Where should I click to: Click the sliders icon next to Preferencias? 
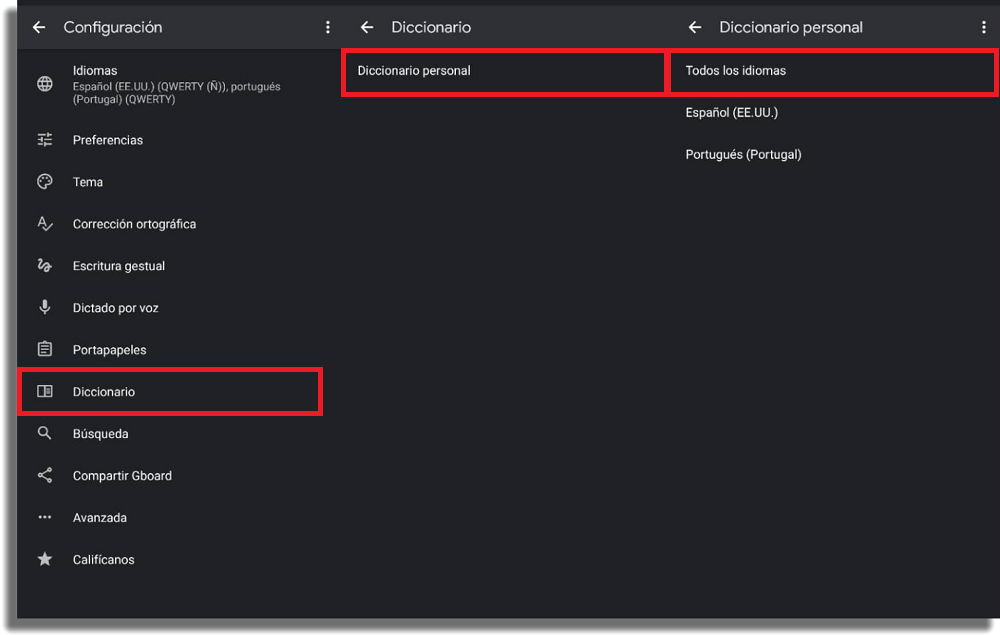(x=45, y=140)
